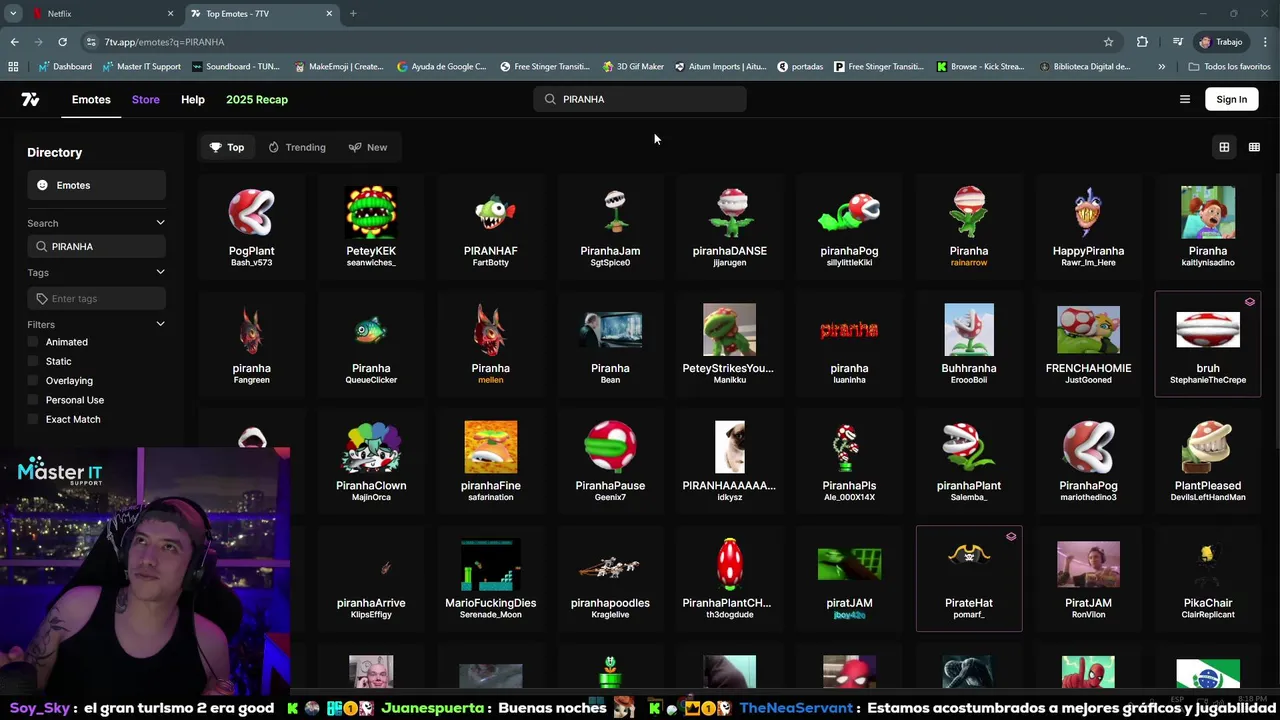Open the FRENCHAHOMIE emote
Screen dimensions: 1280x720
tap(1088, 344)
